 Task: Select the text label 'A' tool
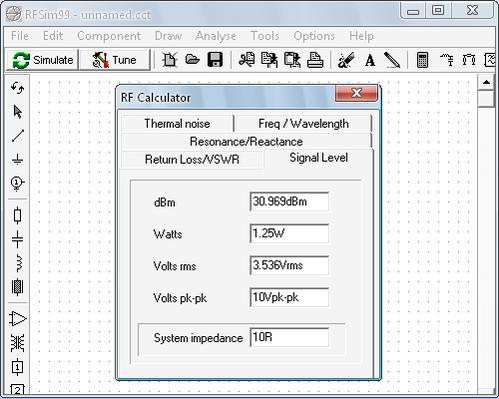370,61
